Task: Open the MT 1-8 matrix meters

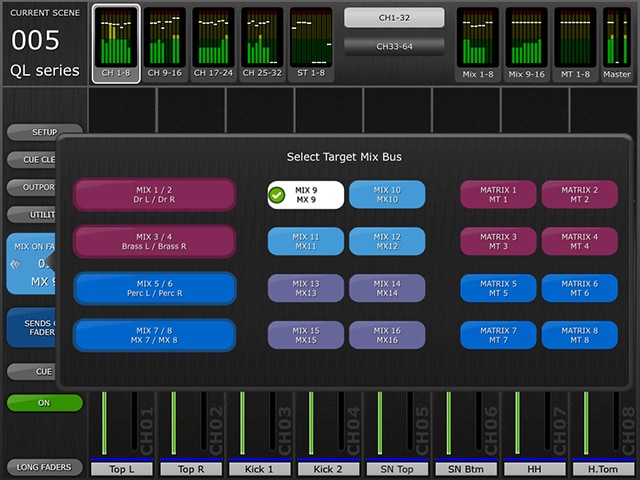Action: point(575,44)
